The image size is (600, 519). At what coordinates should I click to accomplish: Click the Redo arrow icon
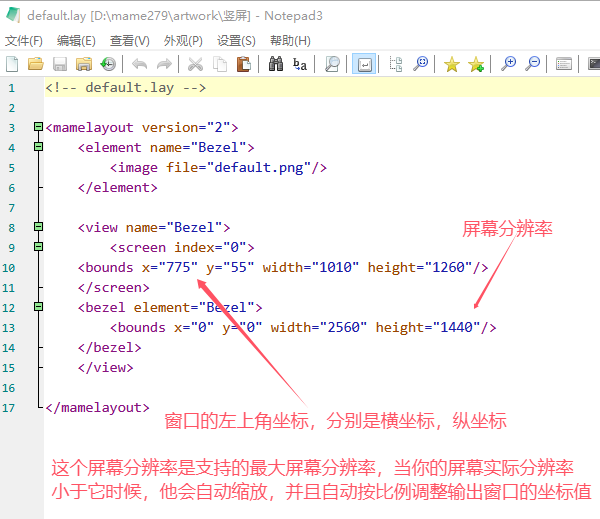164,64
